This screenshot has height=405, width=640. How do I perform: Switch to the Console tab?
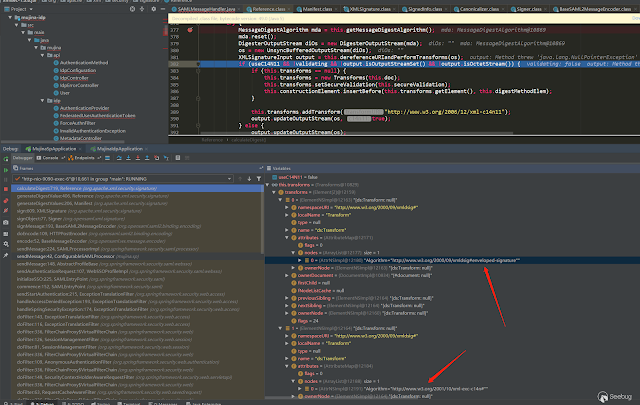48,158
